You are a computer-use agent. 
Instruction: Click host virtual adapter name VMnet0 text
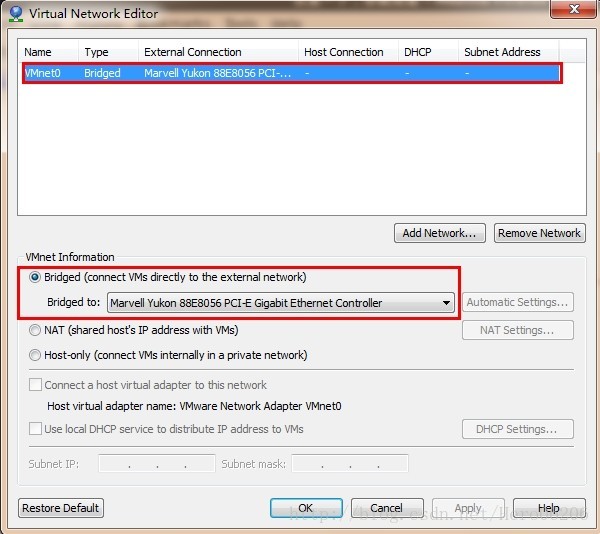click(x=260, y=406)
